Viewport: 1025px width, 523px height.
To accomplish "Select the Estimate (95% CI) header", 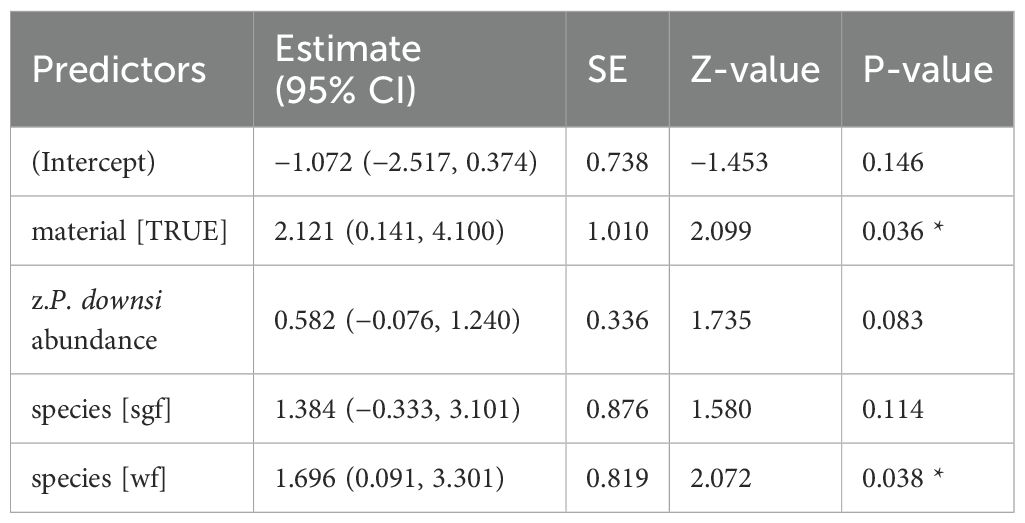I will pyautogui.click(x=348, y=69).
